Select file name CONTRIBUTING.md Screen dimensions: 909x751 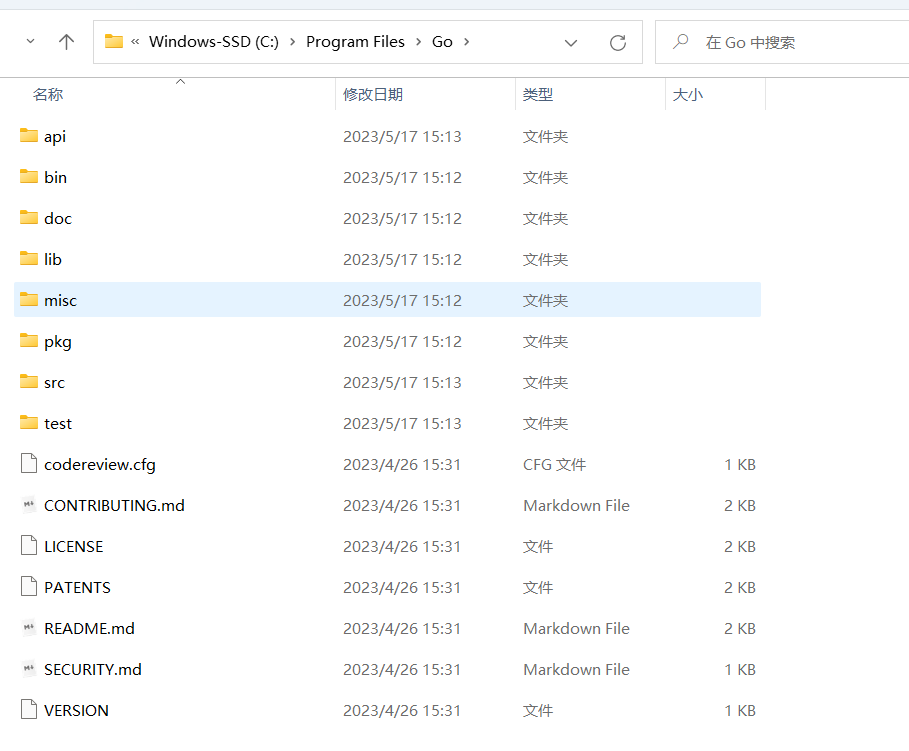[x=114, y=506]
